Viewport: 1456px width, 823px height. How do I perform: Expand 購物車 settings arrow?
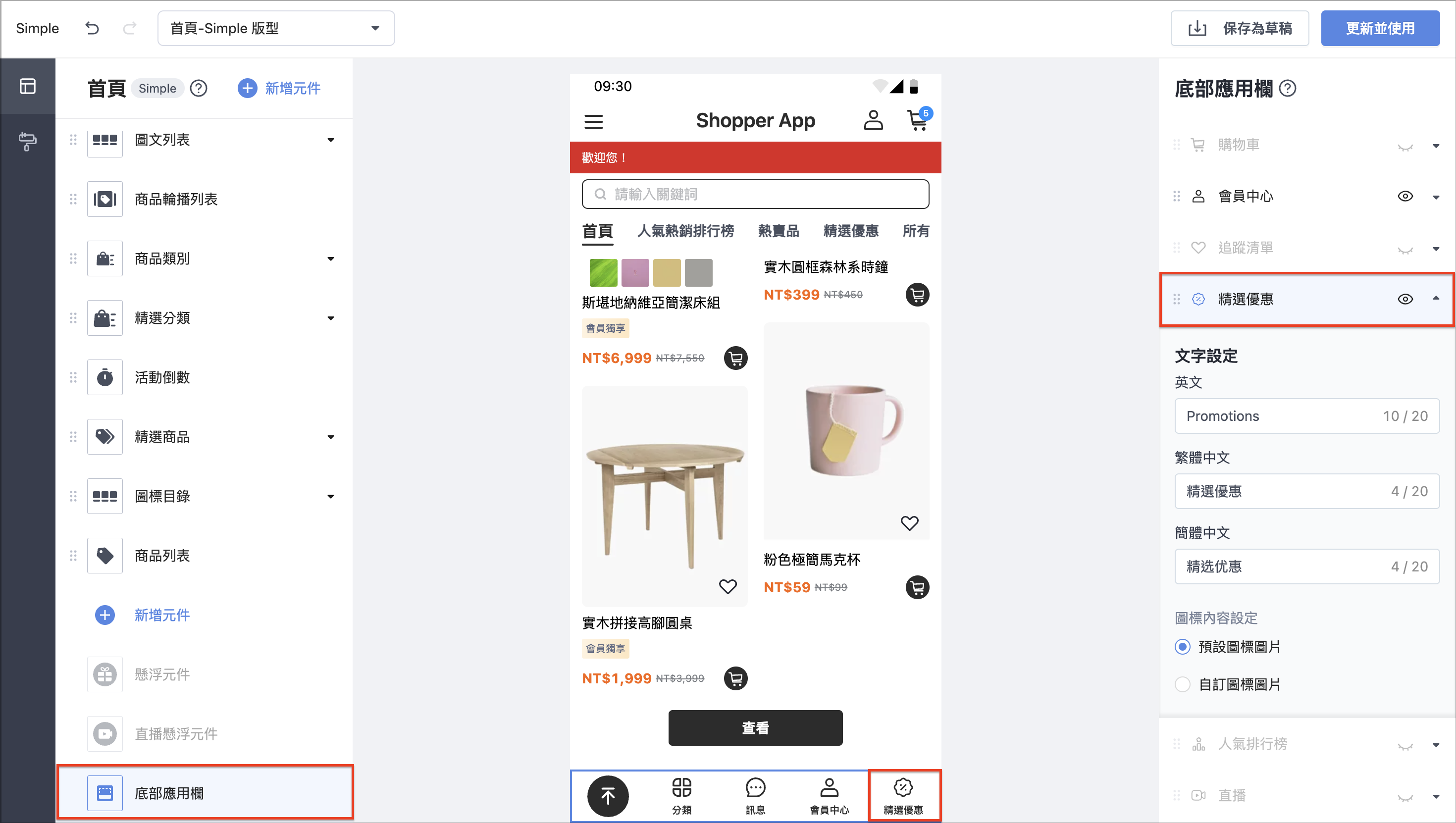pyautogui.click(x=1436, y=146)
